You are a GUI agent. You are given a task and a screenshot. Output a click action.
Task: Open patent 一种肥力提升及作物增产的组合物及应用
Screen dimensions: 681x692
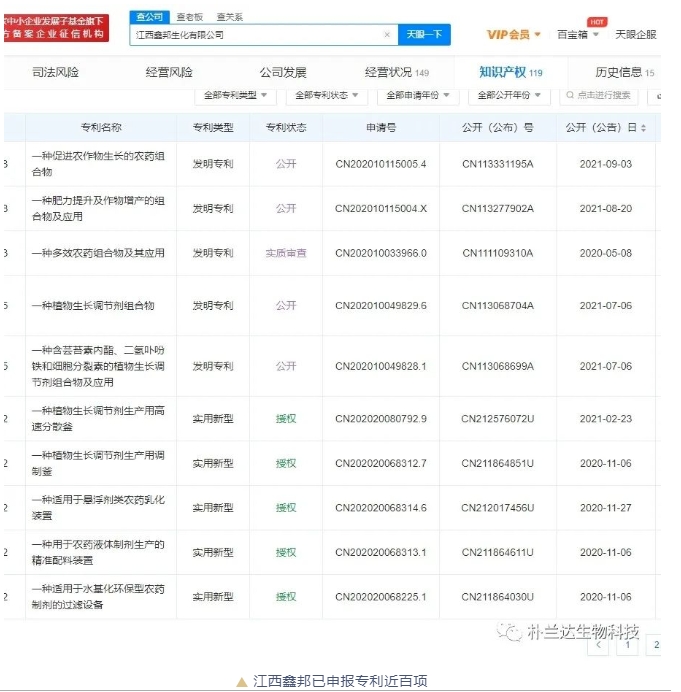[98, 208]
